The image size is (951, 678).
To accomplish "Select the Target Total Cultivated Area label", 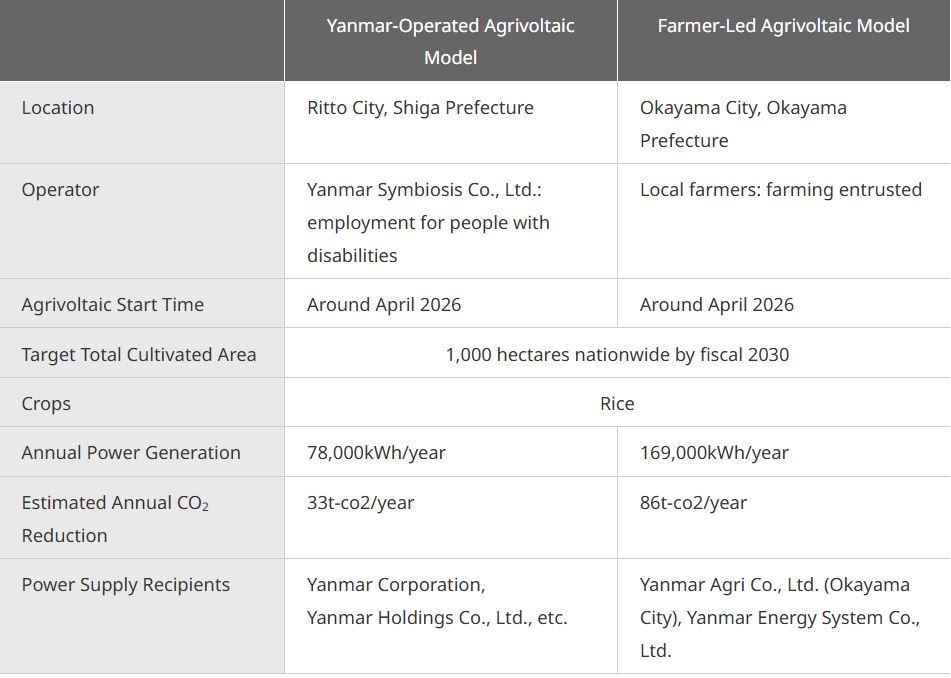I will click(x=138, y=355).
